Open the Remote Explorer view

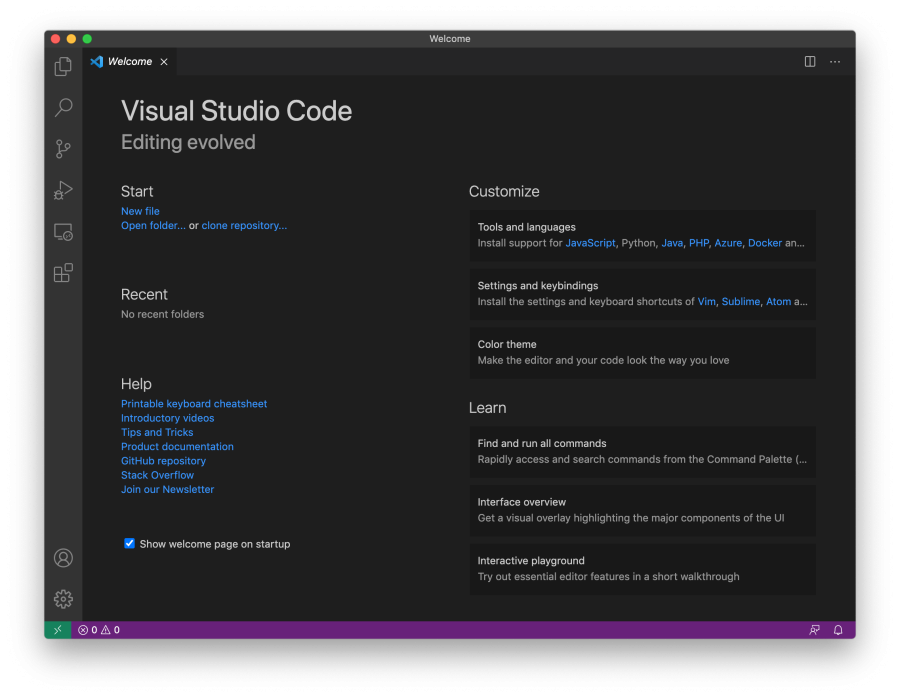pos(63,232)
